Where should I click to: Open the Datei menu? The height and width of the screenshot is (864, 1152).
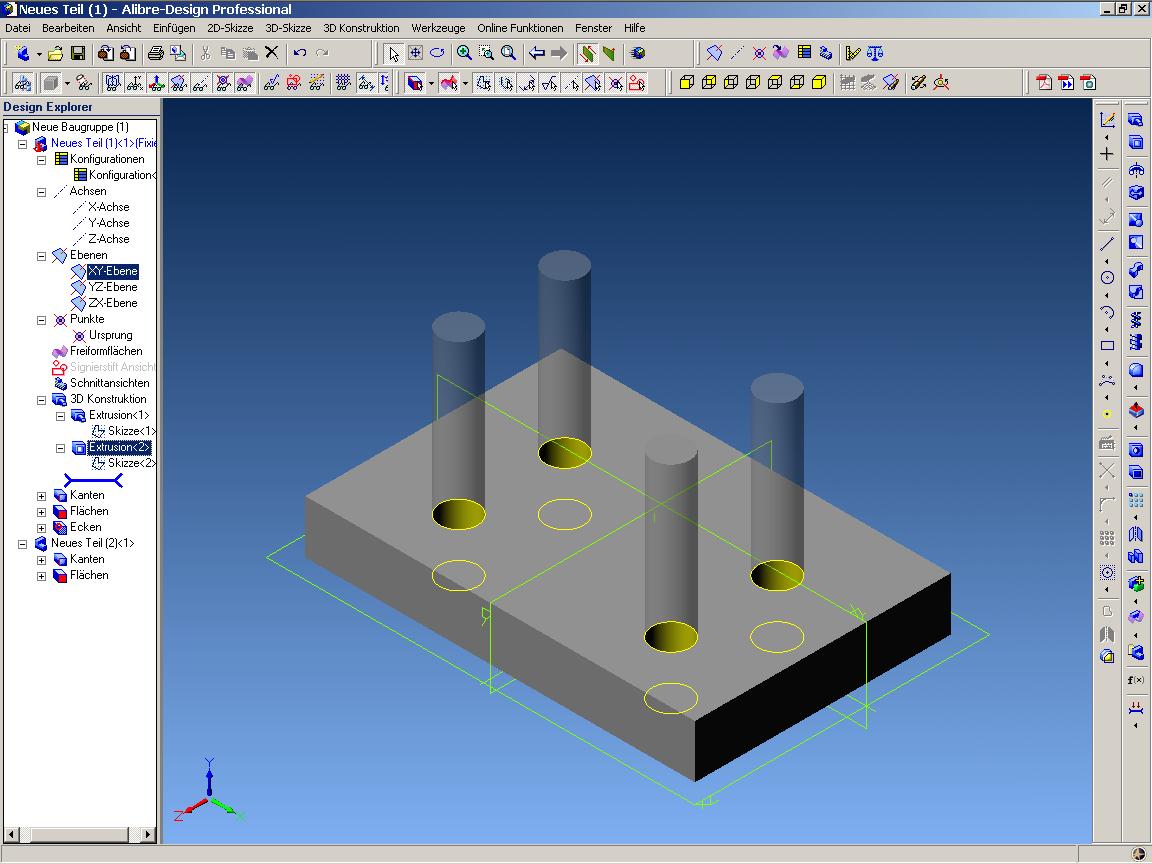point(18,28)
